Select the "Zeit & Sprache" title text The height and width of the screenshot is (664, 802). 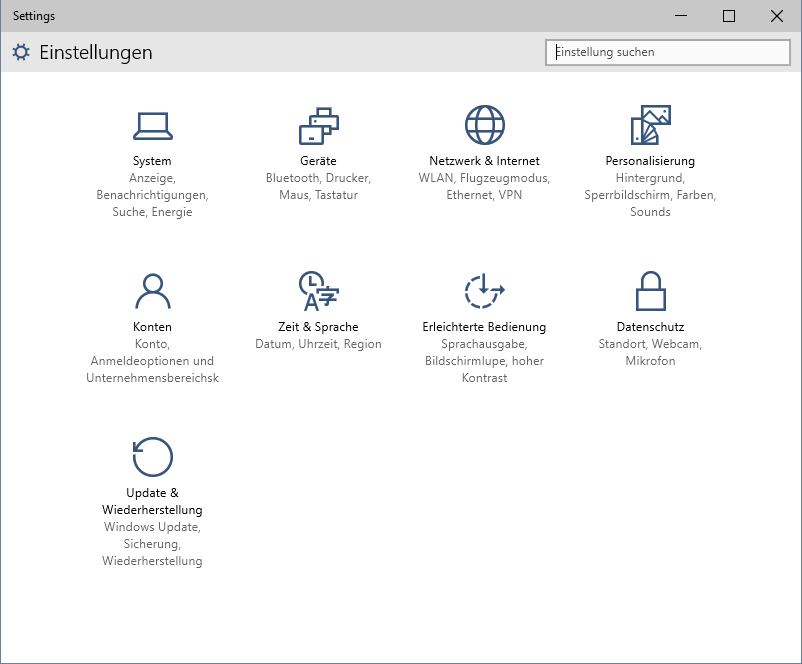[x=318, y=327]
